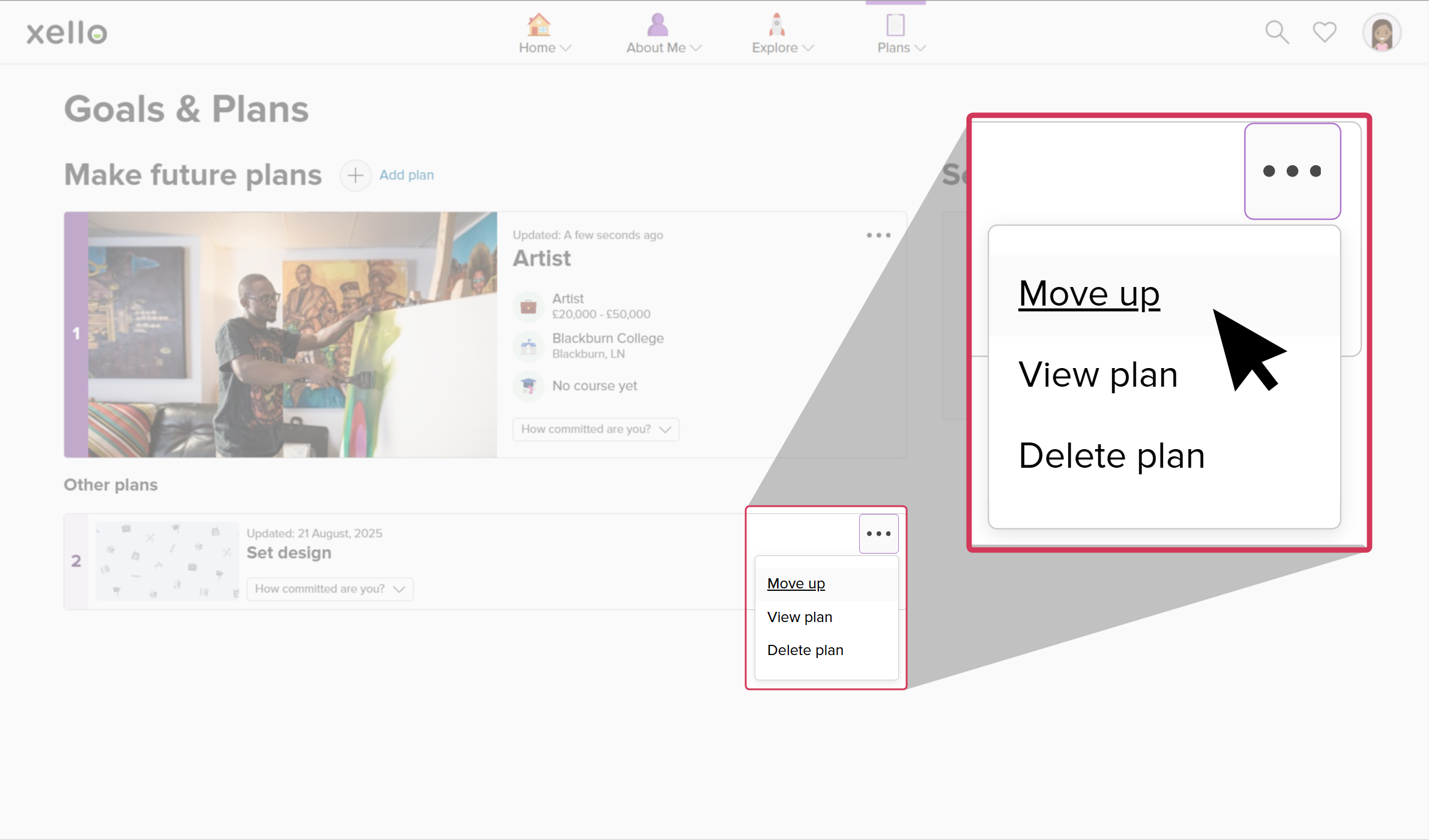1429x840 pixels.
Task: Open the search magnifier icon
Action: click(1276, 32)
